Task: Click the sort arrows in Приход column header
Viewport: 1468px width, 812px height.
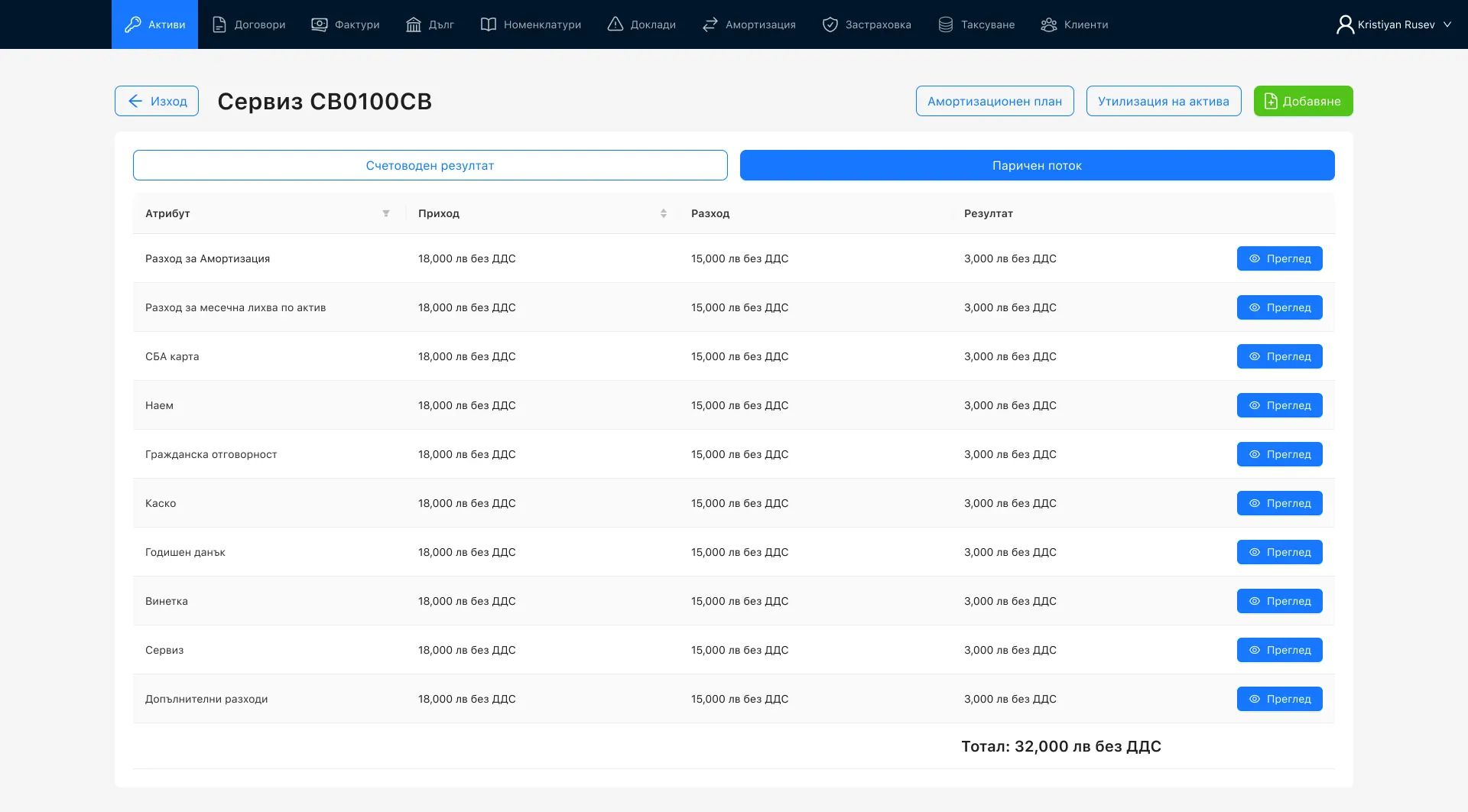Action: (x=664, y=213)
